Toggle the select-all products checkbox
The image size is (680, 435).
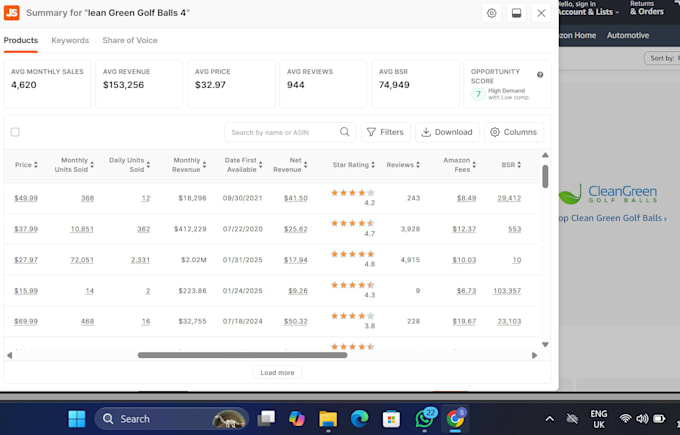tap(15, 132)
